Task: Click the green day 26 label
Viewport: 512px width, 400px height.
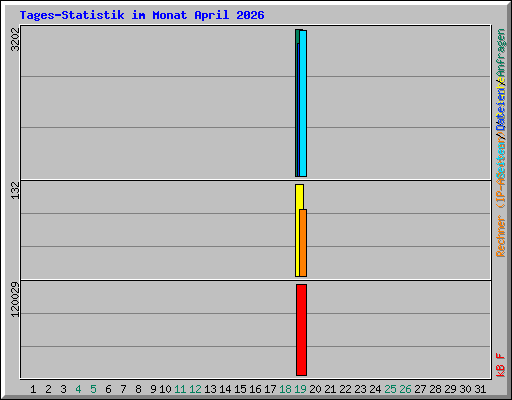Action: click(405, 389)
